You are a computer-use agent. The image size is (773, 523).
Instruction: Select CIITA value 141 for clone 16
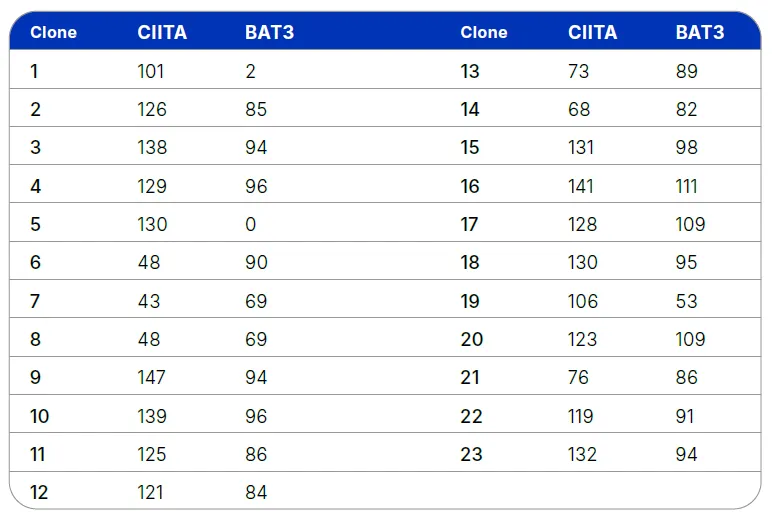pos(581,187)
